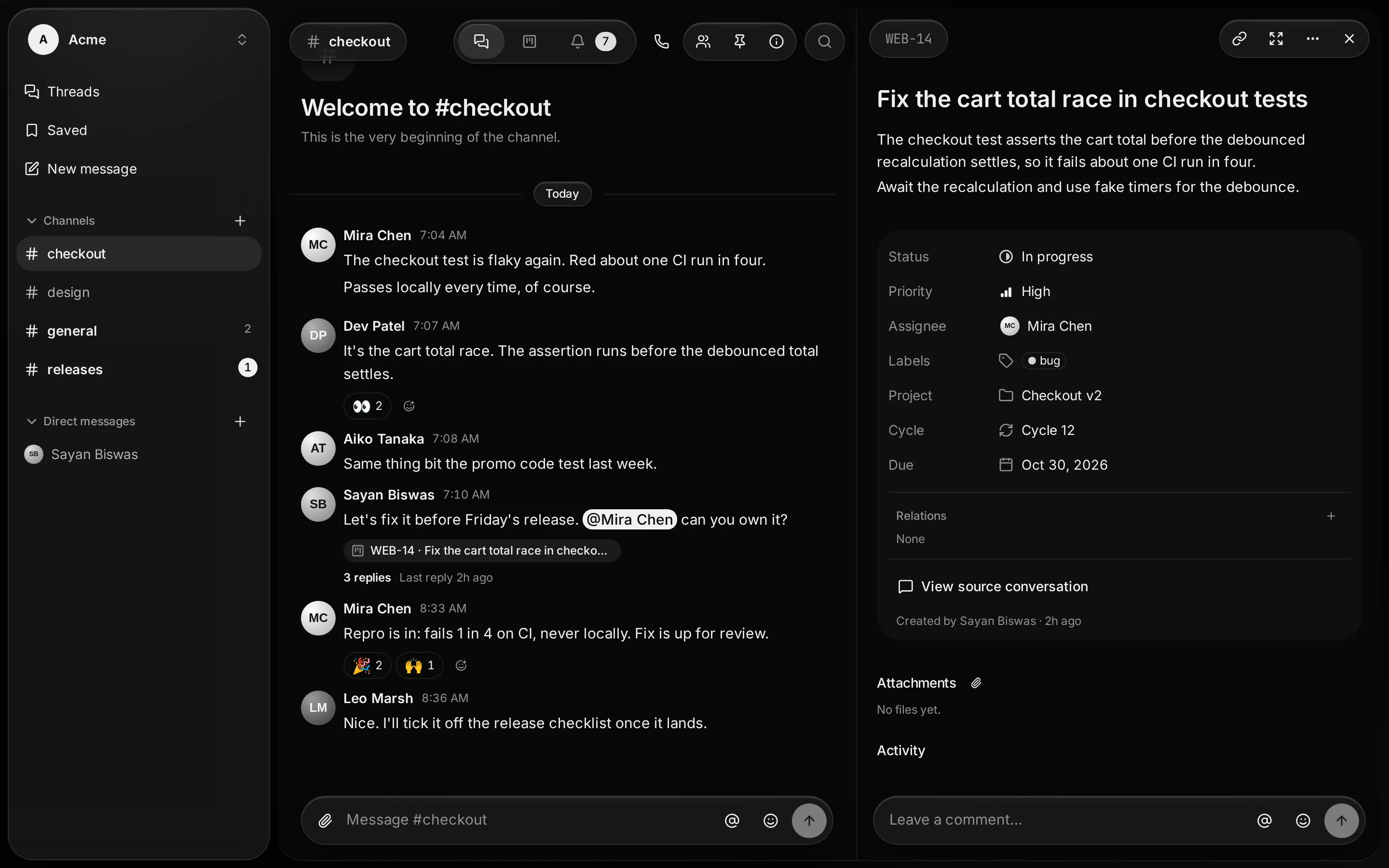Click Leo Marsh's name in messages
The width and height of the screenshot is (1389, 868).
(x=378, y=699)
